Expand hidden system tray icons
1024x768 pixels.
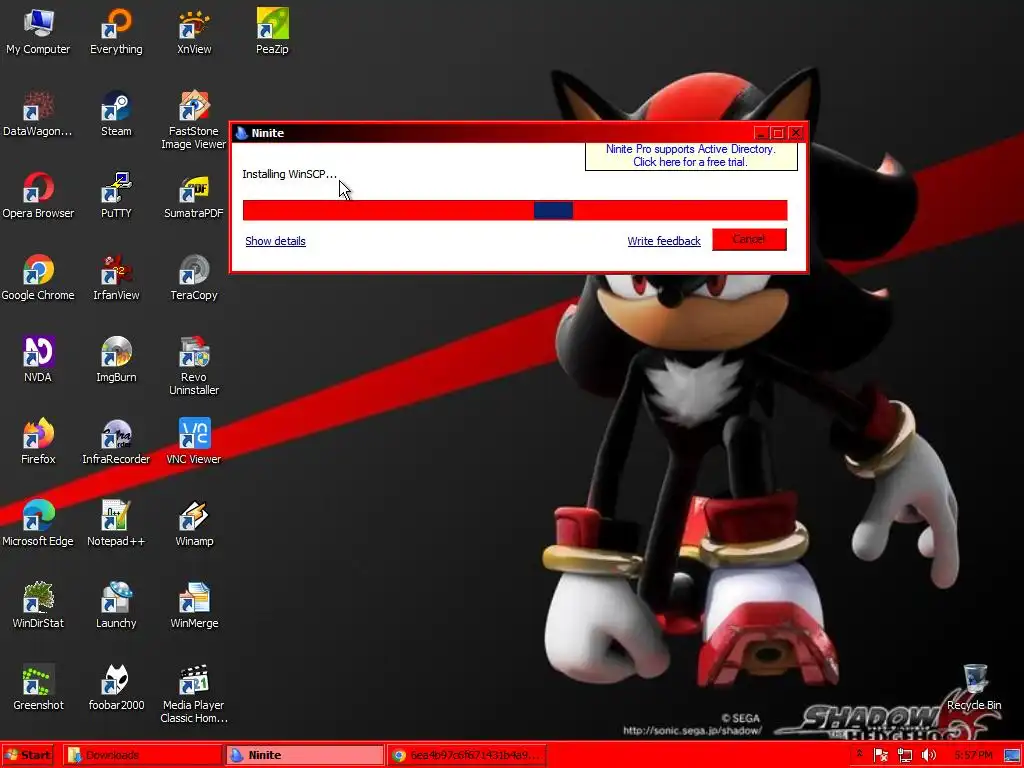(859, 755)
